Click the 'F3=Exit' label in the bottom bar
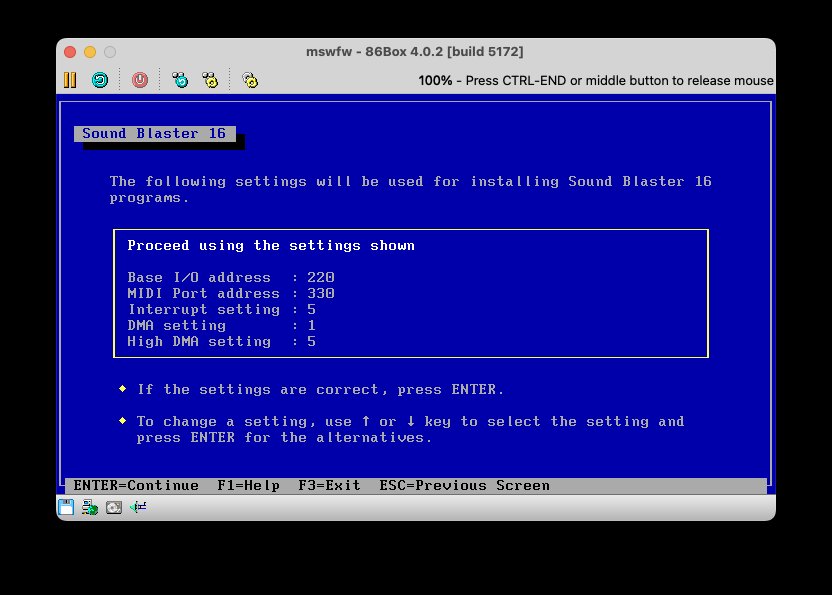 pyautogui.click(x=329, y=485)
